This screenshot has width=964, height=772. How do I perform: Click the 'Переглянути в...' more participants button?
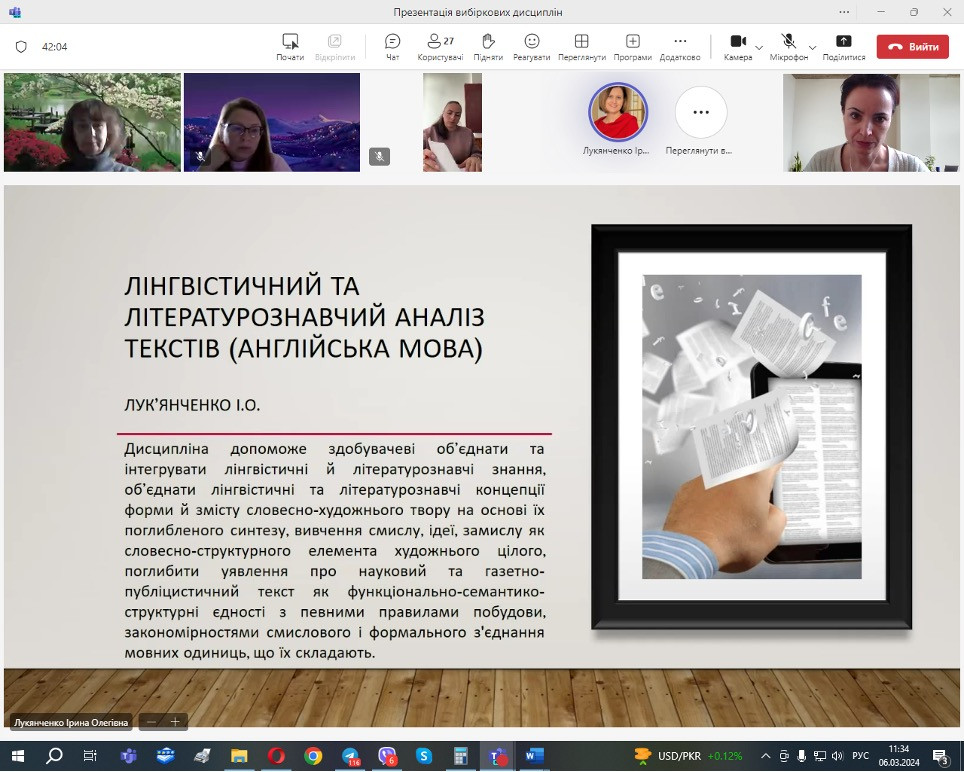coord(700,113)
